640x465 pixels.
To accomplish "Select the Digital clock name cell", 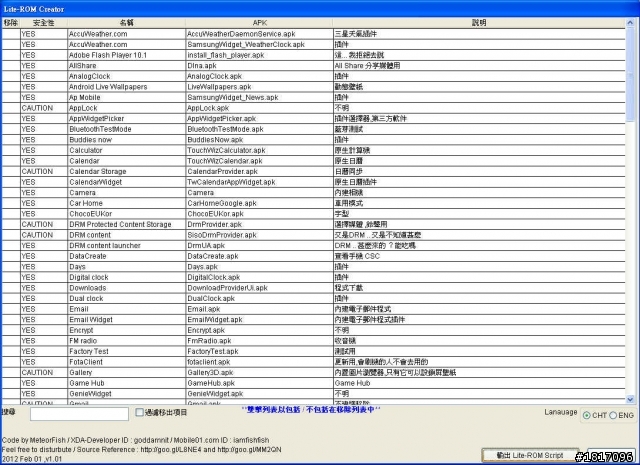I will click(126, 278).
